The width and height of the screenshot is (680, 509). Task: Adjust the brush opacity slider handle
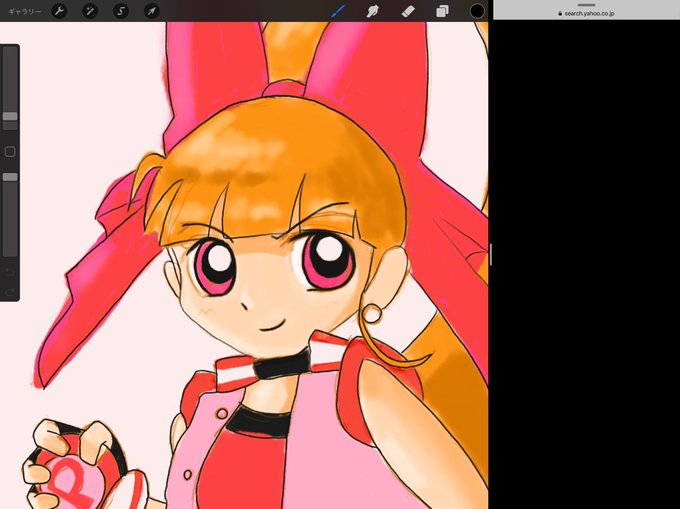10,177
